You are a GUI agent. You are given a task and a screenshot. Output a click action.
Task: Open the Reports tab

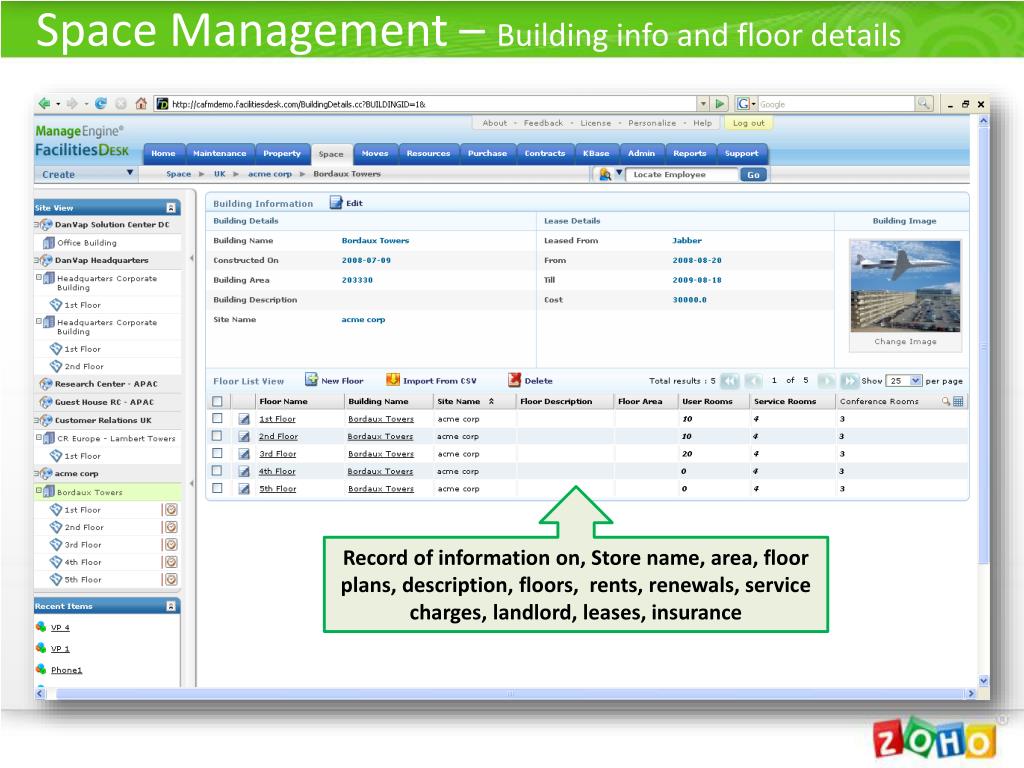[x=690, y=153]
